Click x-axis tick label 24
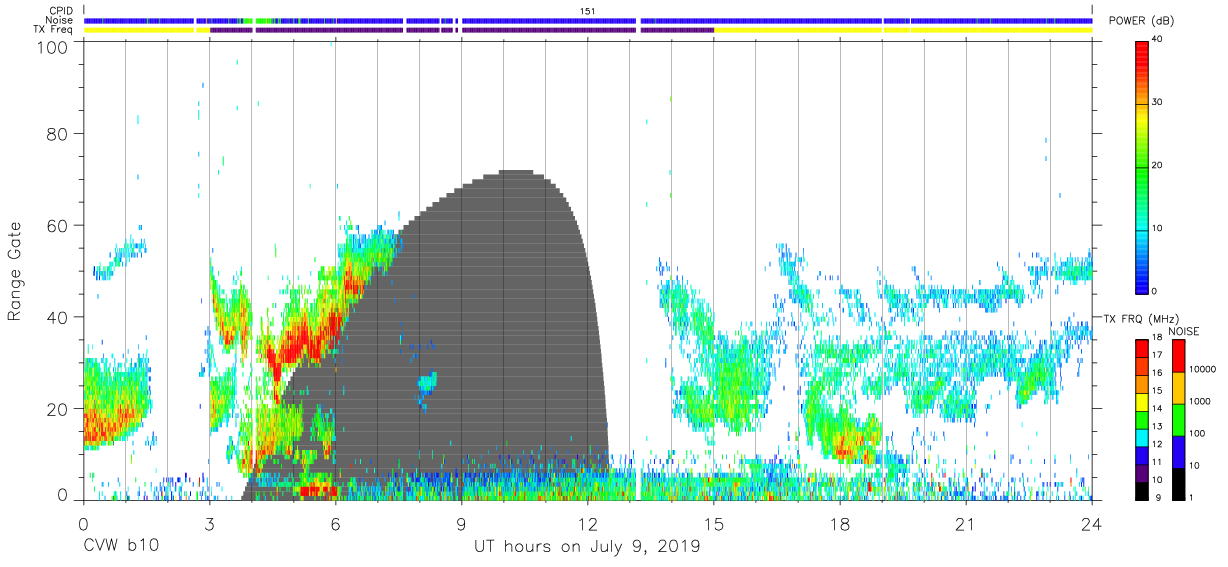The width and height of the screenshot is (1228, 567). (x=1092, y=524)
